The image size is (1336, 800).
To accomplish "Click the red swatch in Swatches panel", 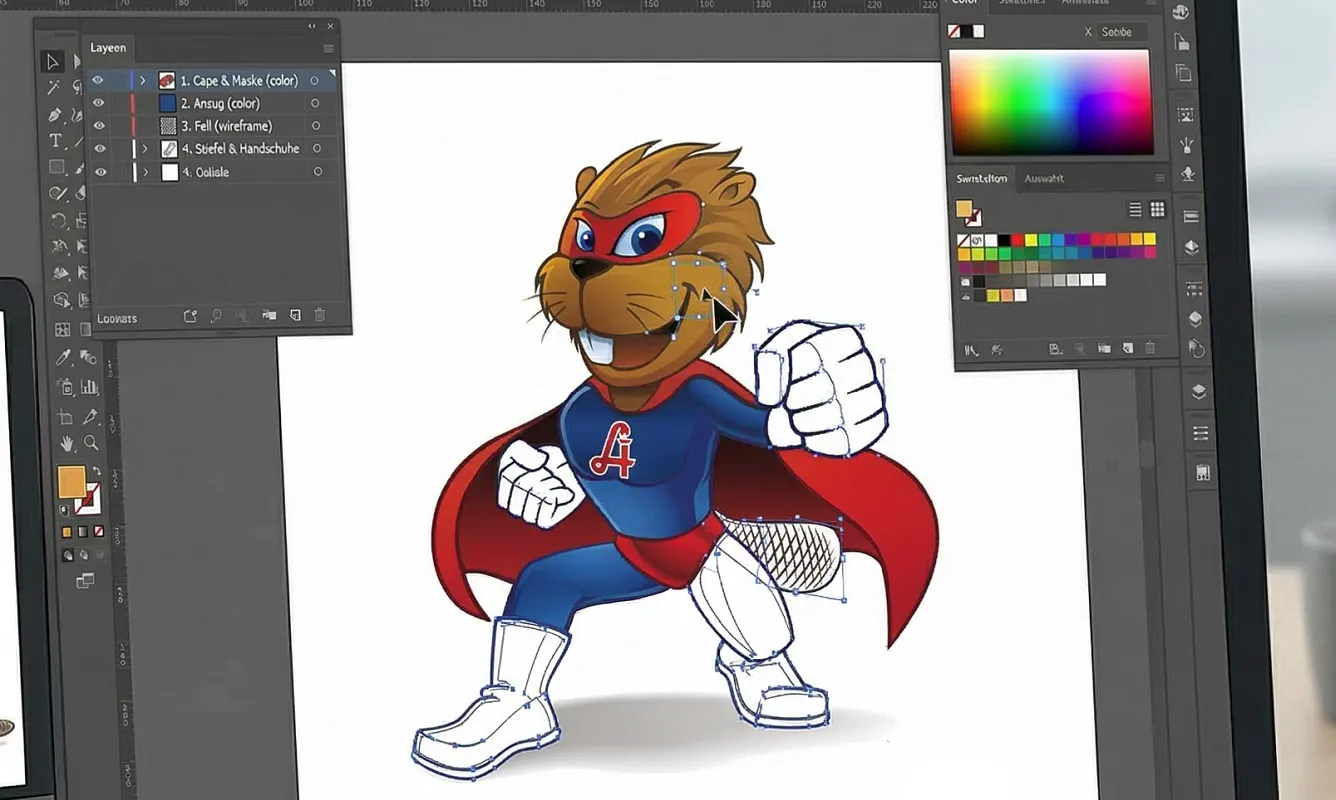I will (1017, 240).
